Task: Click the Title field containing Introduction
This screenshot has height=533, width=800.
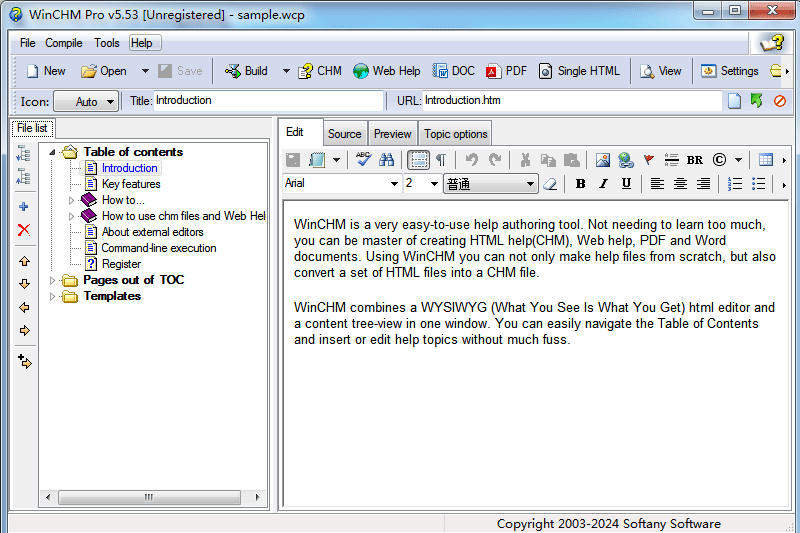Action: (x=268, y=100)
